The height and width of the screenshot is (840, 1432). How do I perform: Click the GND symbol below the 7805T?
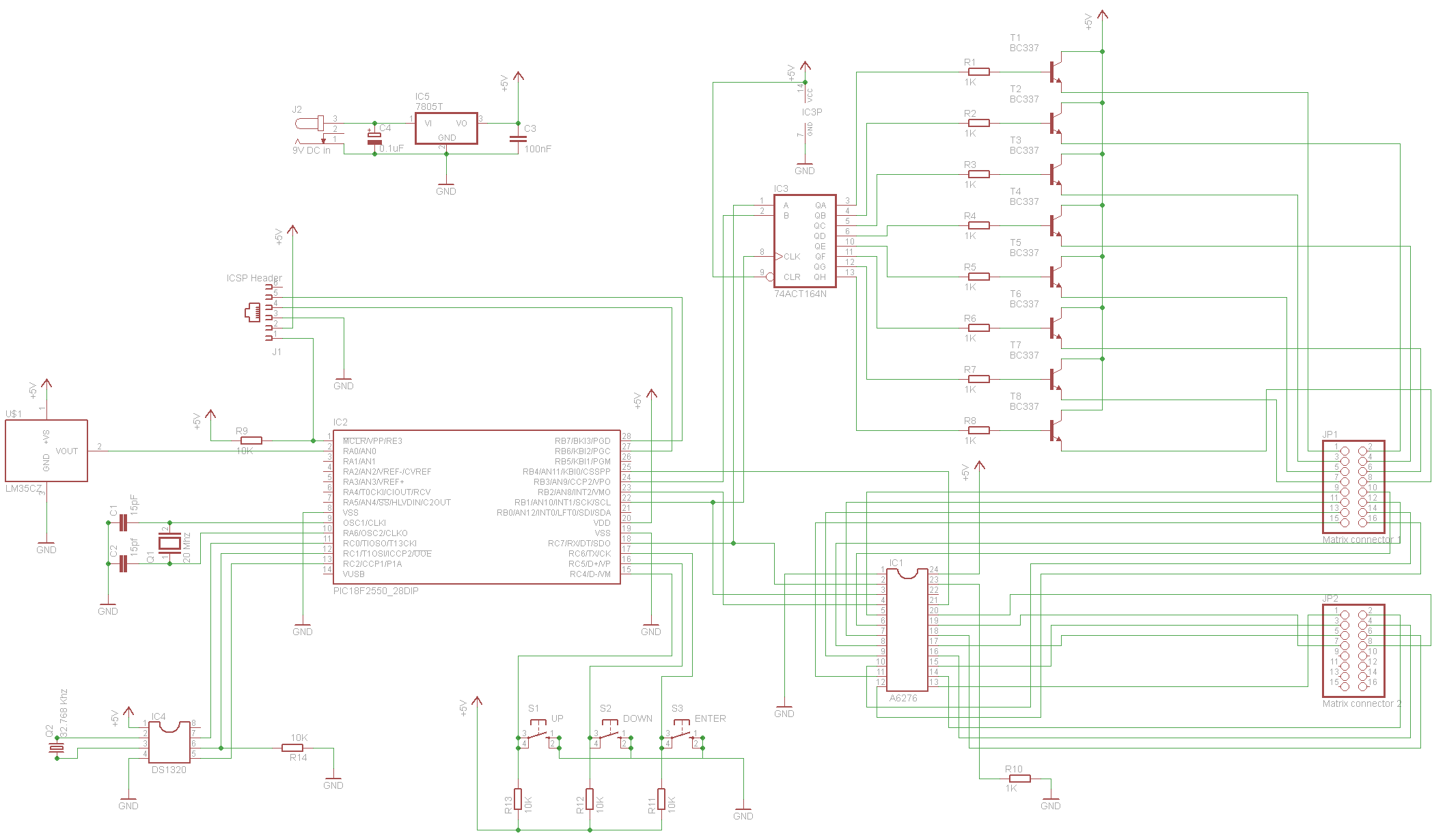pyautogui.click(x=446, y=187)
